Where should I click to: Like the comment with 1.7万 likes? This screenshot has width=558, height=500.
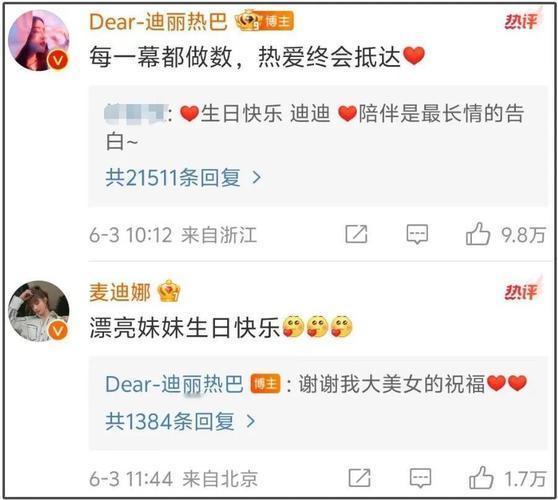point(481,477)
